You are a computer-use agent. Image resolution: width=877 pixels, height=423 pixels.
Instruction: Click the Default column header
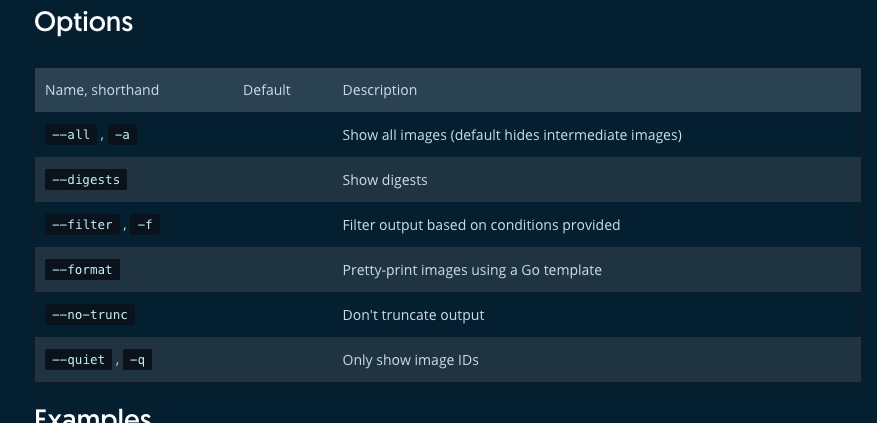point(266,90)
